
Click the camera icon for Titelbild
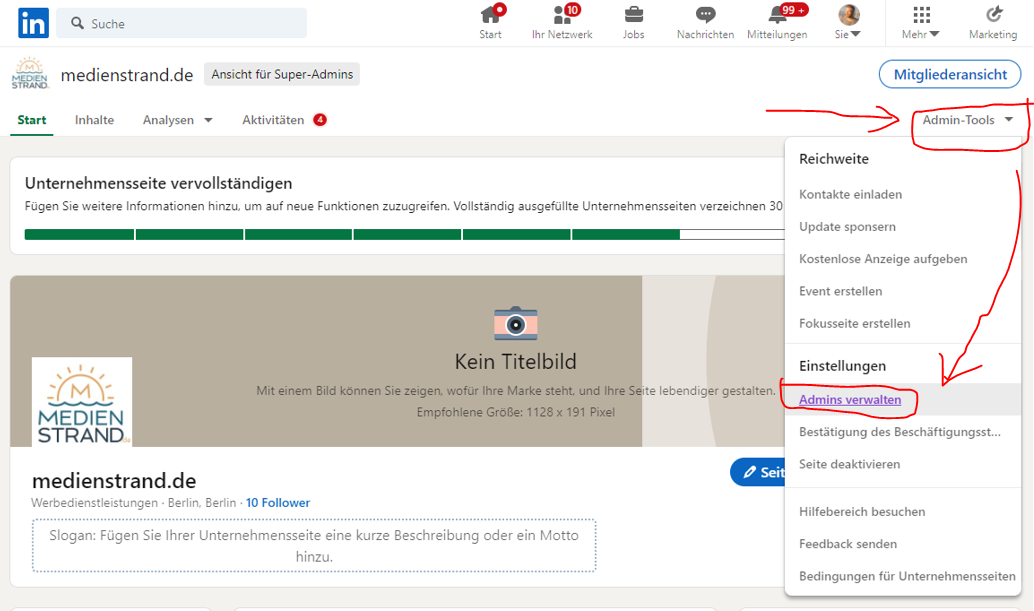click(x=515, y=323)
